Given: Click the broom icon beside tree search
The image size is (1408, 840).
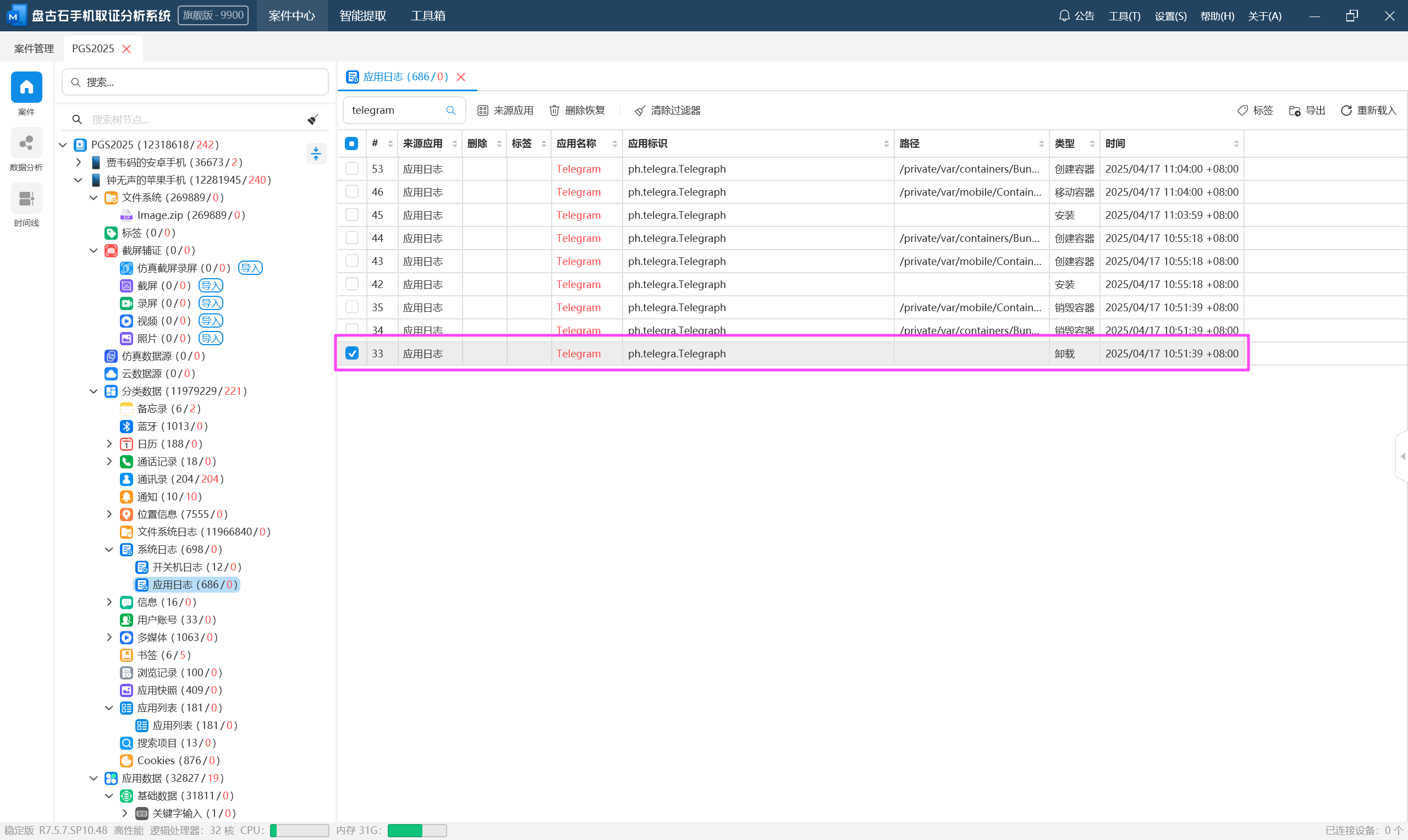Looking at the screenshot, I should pos(312,119).
